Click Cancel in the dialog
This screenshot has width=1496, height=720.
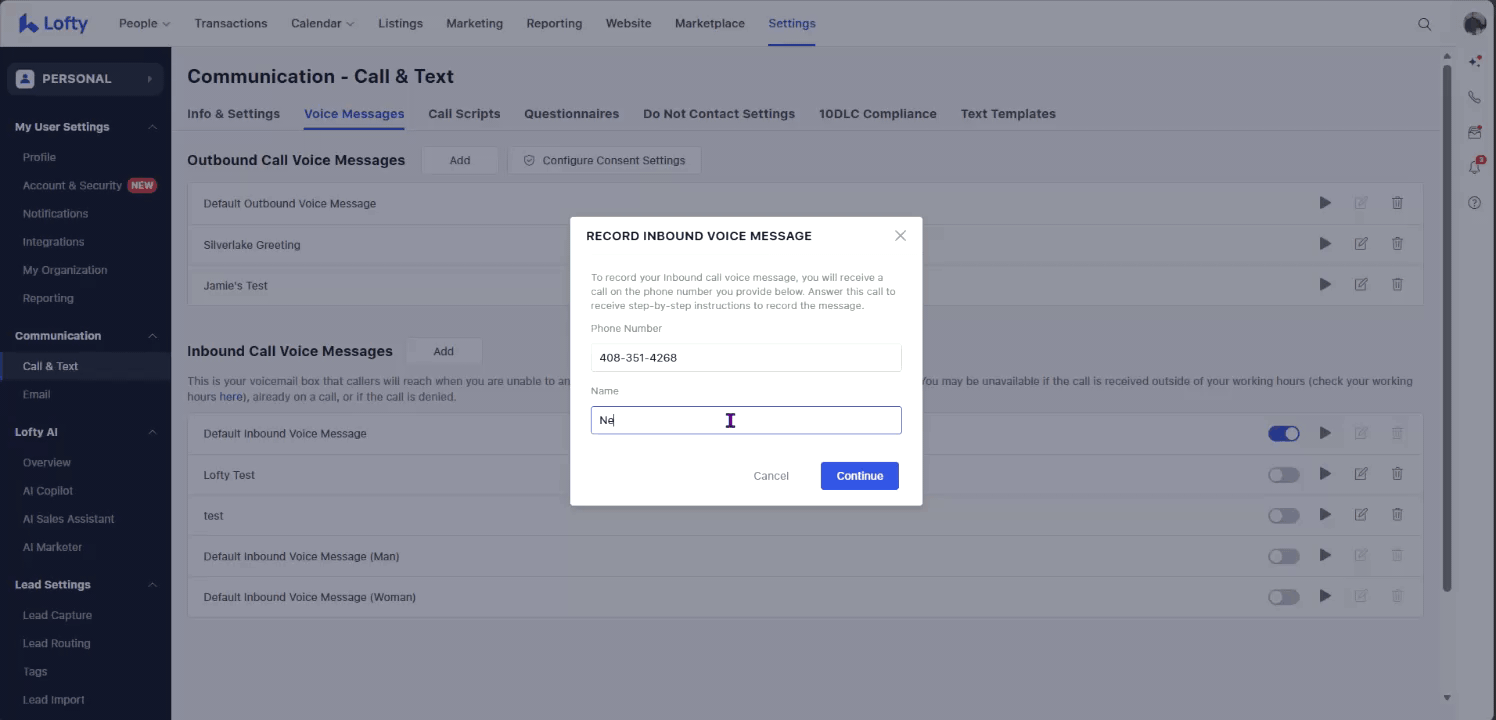(x=770, y=476)
